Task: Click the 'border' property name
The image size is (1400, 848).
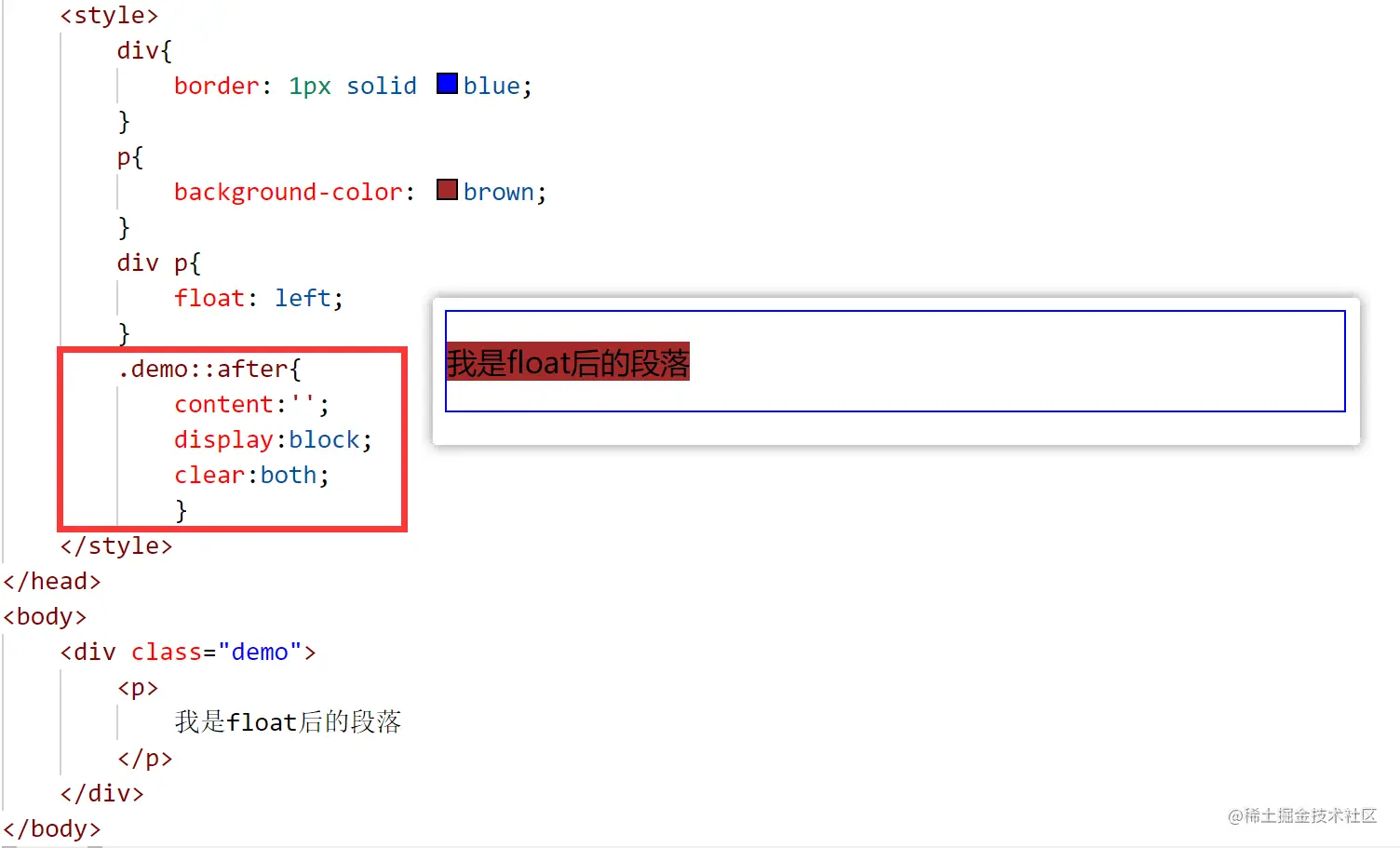Action: [217, 86]
